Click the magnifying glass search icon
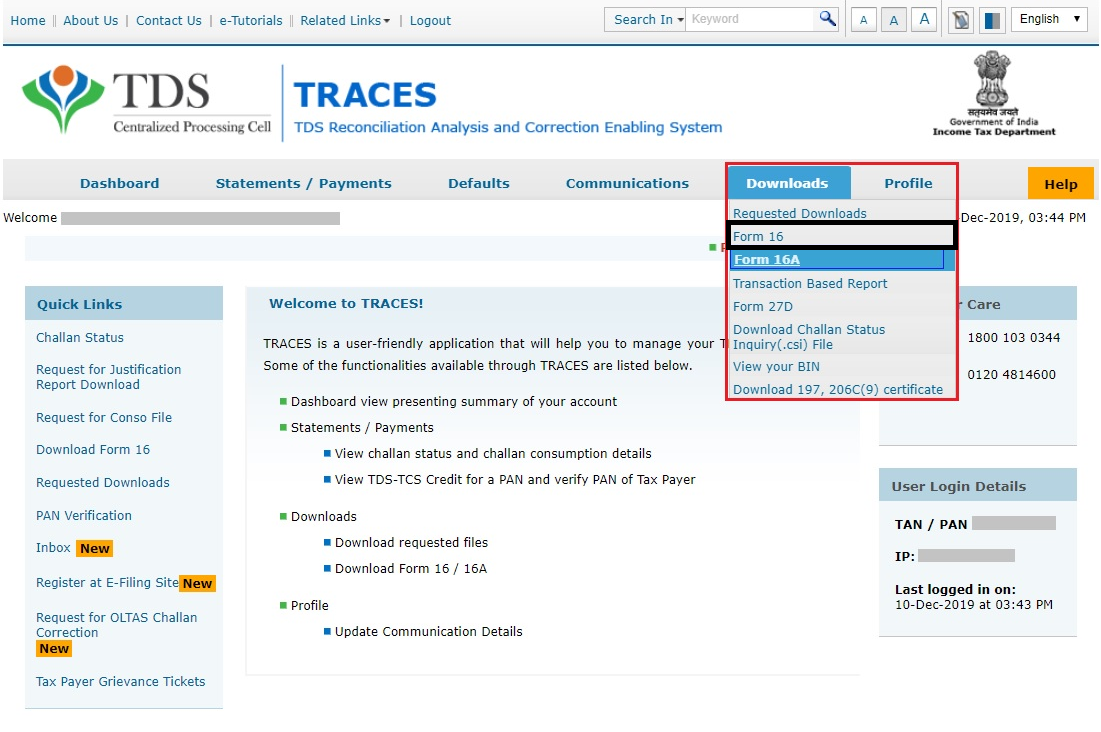The image size is (1101, 732). [x=826, y=18]
